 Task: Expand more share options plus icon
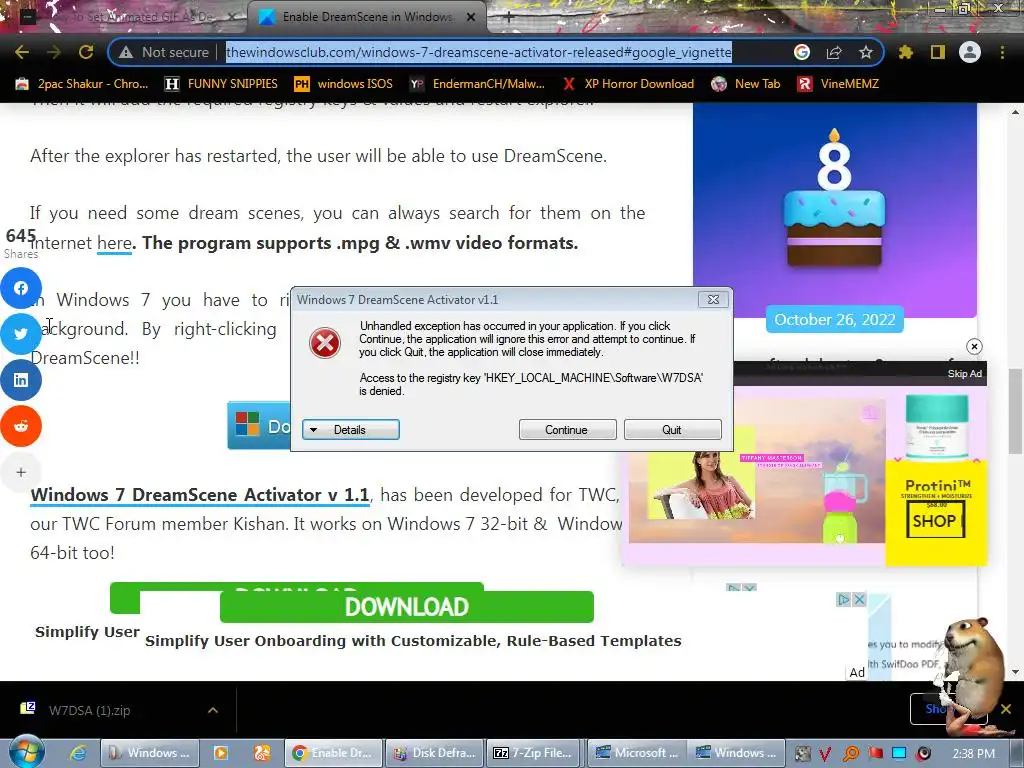(x=21, y=472)
